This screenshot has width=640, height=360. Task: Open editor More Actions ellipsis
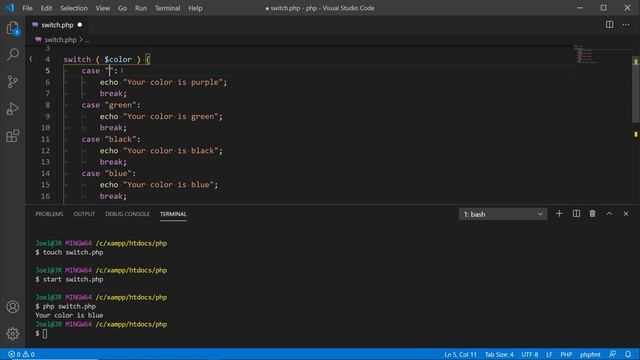point(626,24)
